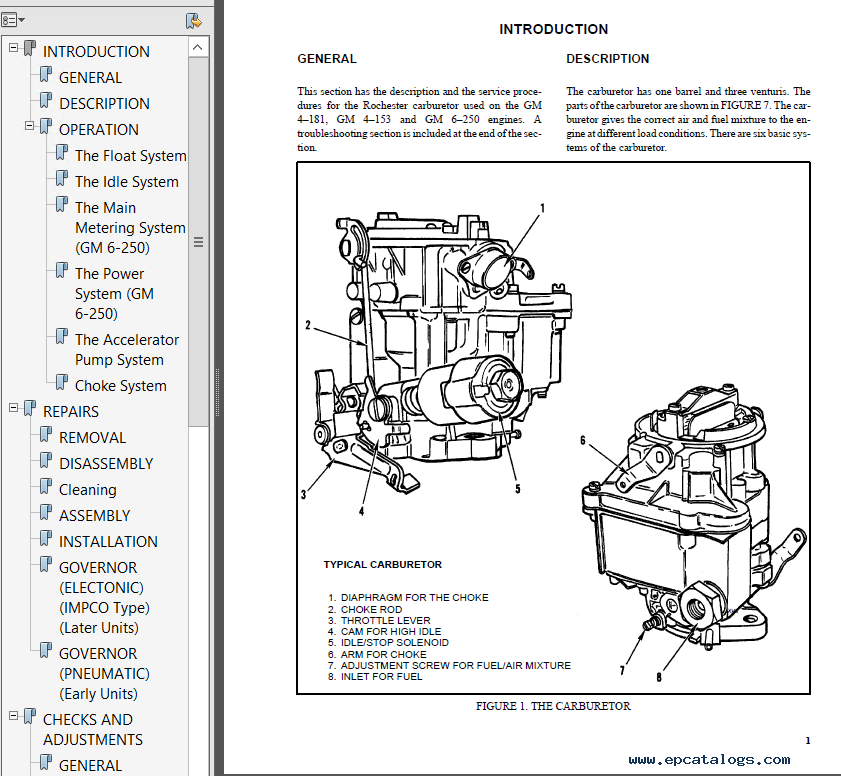Click the GENERAL heading on the document page

pos(327,59)
